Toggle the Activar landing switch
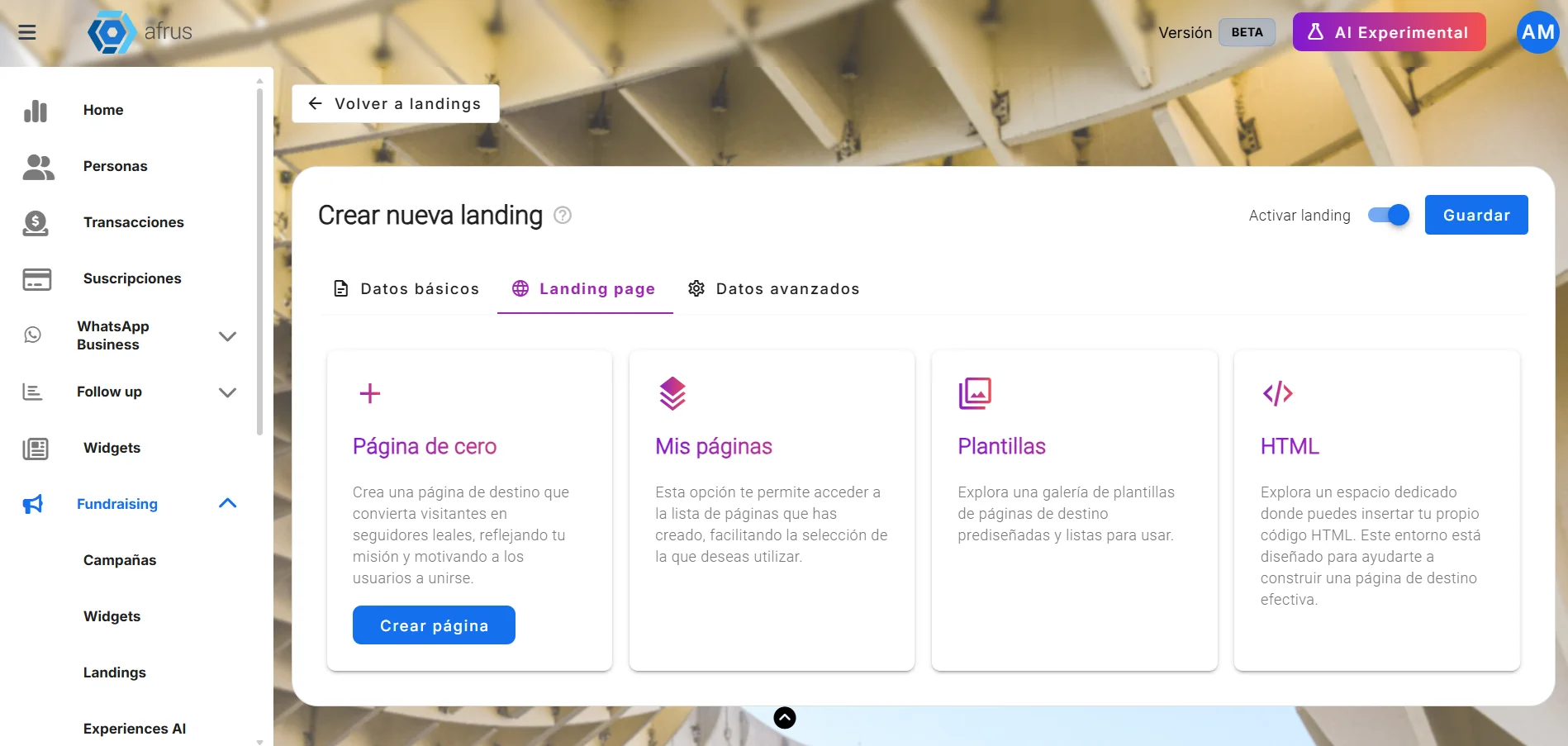Viewport: 1568px width, 746px height. coord(1389,215)
